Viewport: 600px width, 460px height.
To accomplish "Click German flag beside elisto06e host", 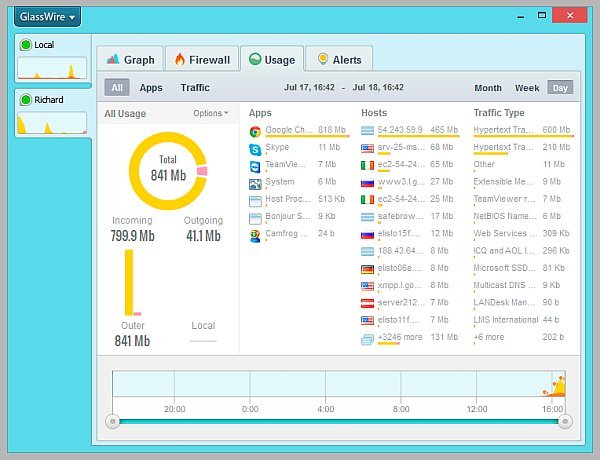I will (367, 269).
